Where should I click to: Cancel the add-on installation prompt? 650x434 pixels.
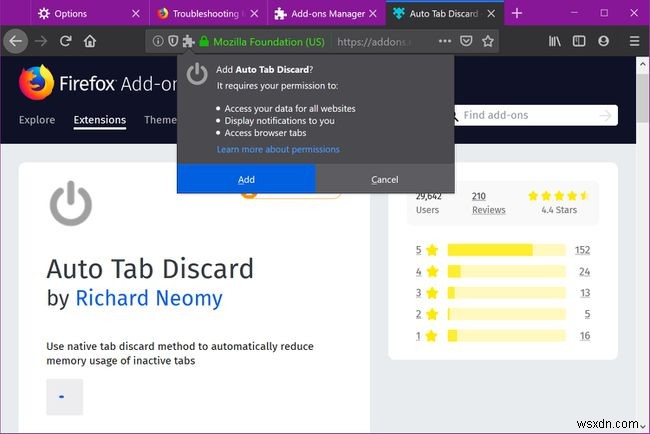pyautogui.click(x=385, y=179)
